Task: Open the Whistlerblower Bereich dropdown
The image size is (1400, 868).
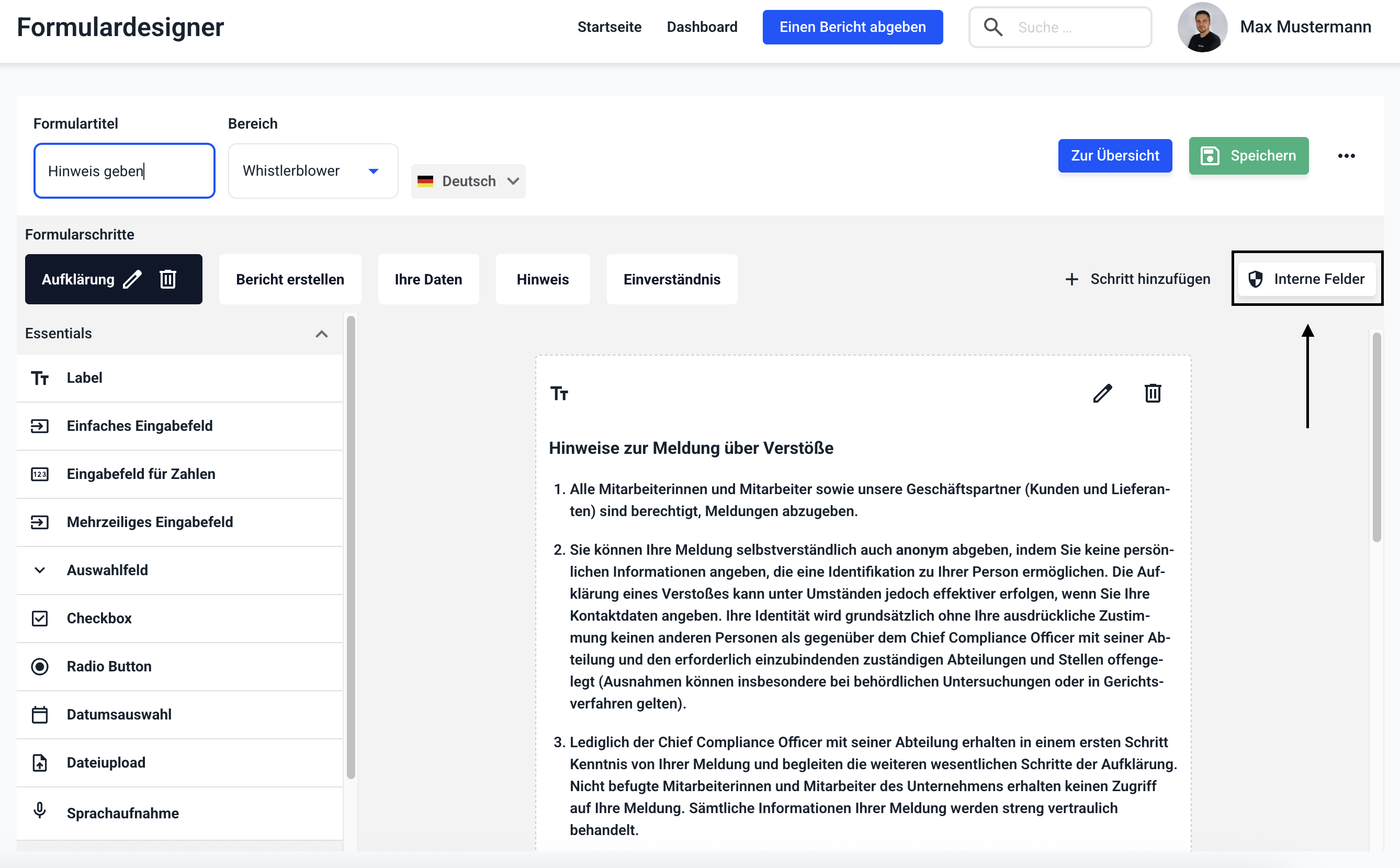Action: 312,171
